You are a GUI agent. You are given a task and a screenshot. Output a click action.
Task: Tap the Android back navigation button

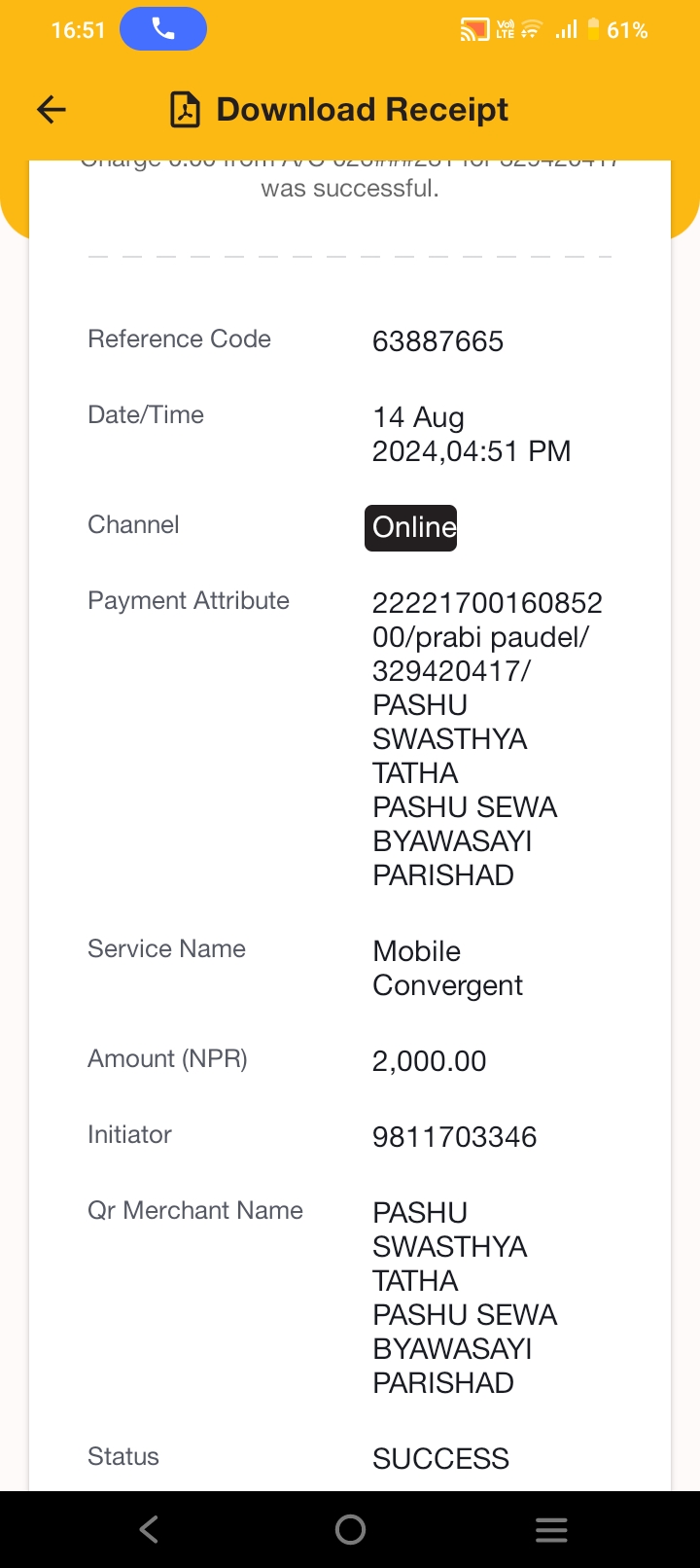pyautogui.click(x=149, y=1529)
